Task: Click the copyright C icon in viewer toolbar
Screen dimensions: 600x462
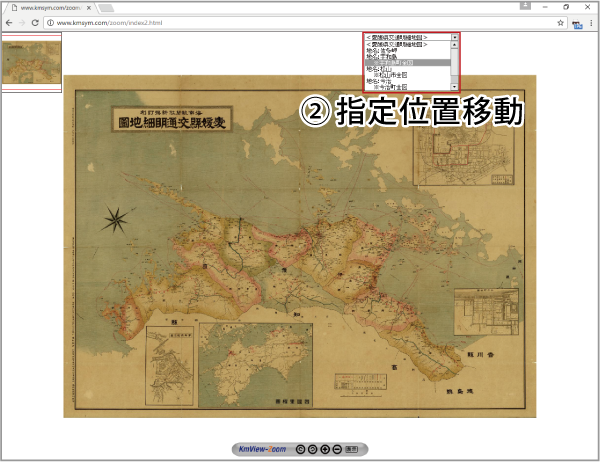Action: pyautogui.click(x=300, y=449)
